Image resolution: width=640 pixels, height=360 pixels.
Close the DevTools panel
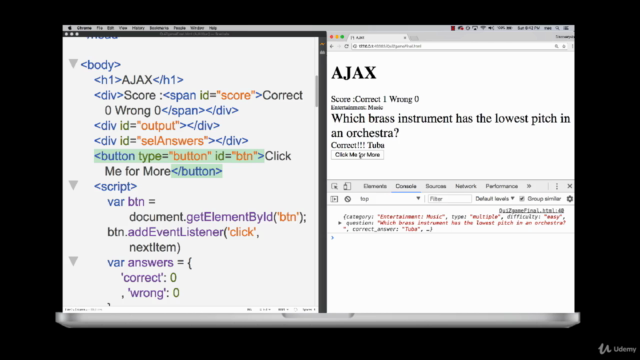coord(569,186)
